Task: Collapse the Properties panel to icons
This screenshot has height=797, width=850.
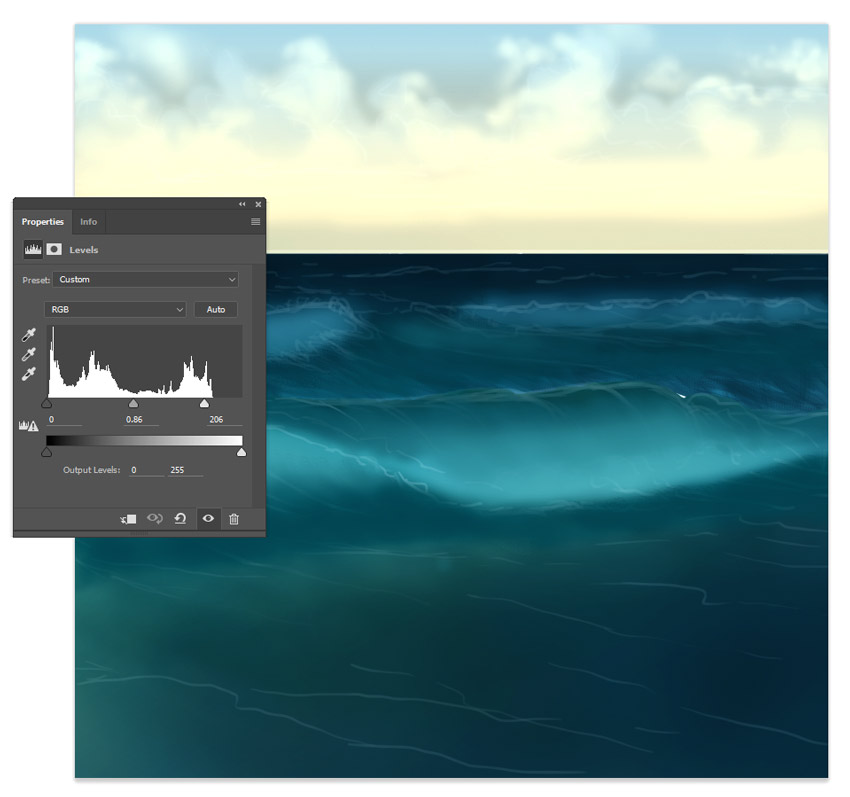Action: 243,203
